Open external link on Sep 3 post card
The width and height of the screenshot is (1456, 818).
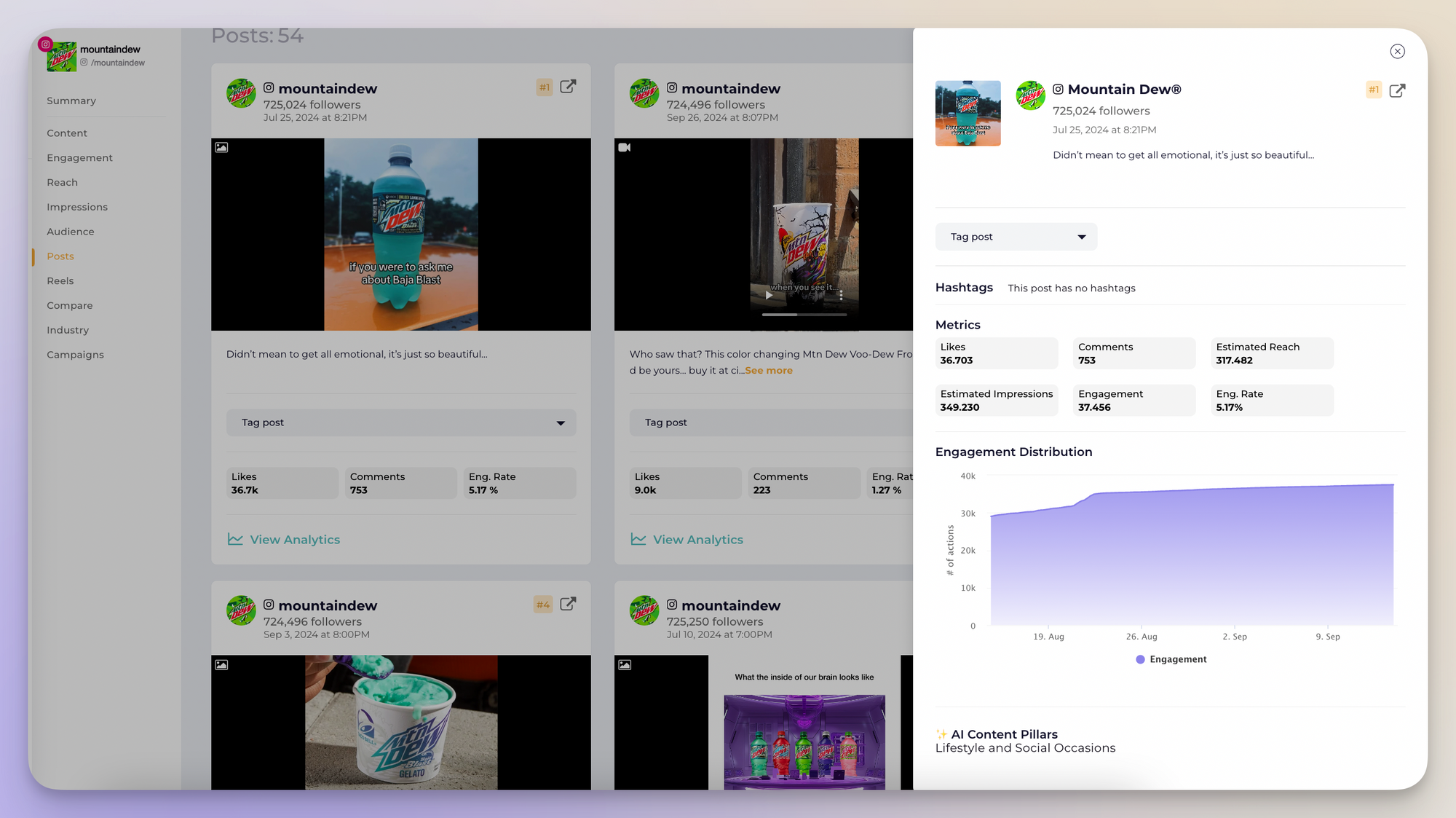click(x=568, y=604)
